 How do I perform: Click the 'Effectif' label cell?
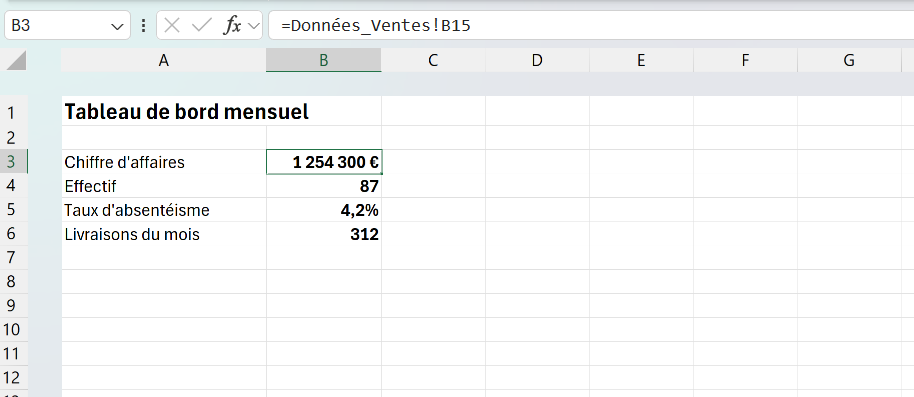click(x=164, y=186)
